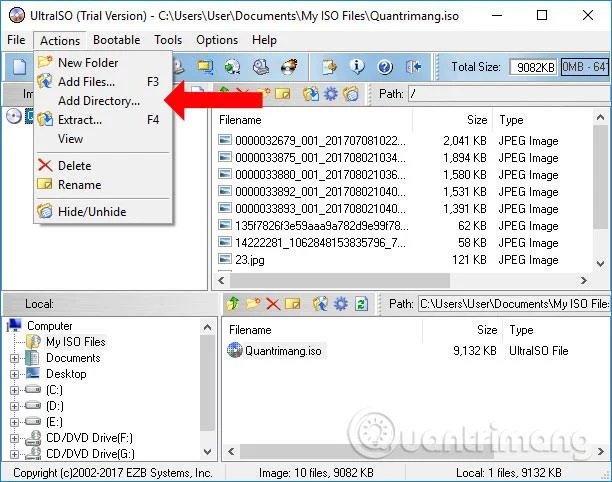
Task: Expand the Desktop tree node
Action: (x=14, y=374)
